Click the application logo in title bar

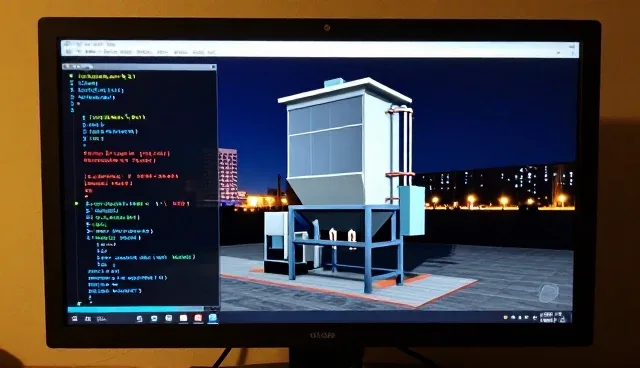pyautogui.click(x=67, y=44)
